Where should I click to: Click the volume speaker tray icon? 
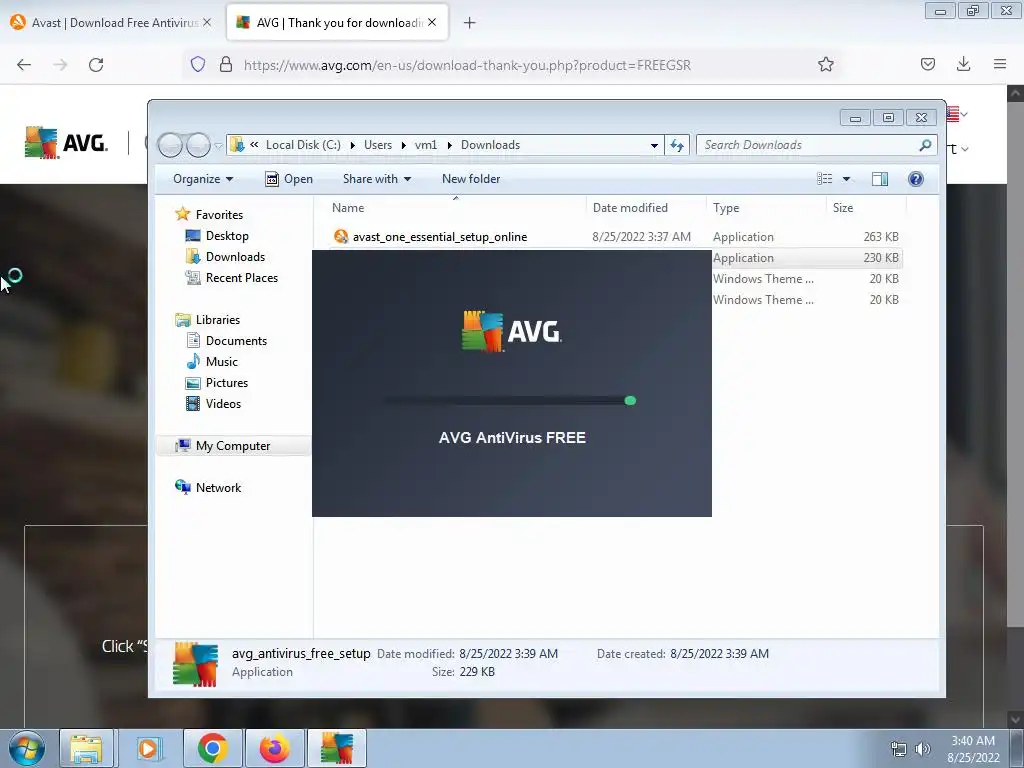point(922,749)
